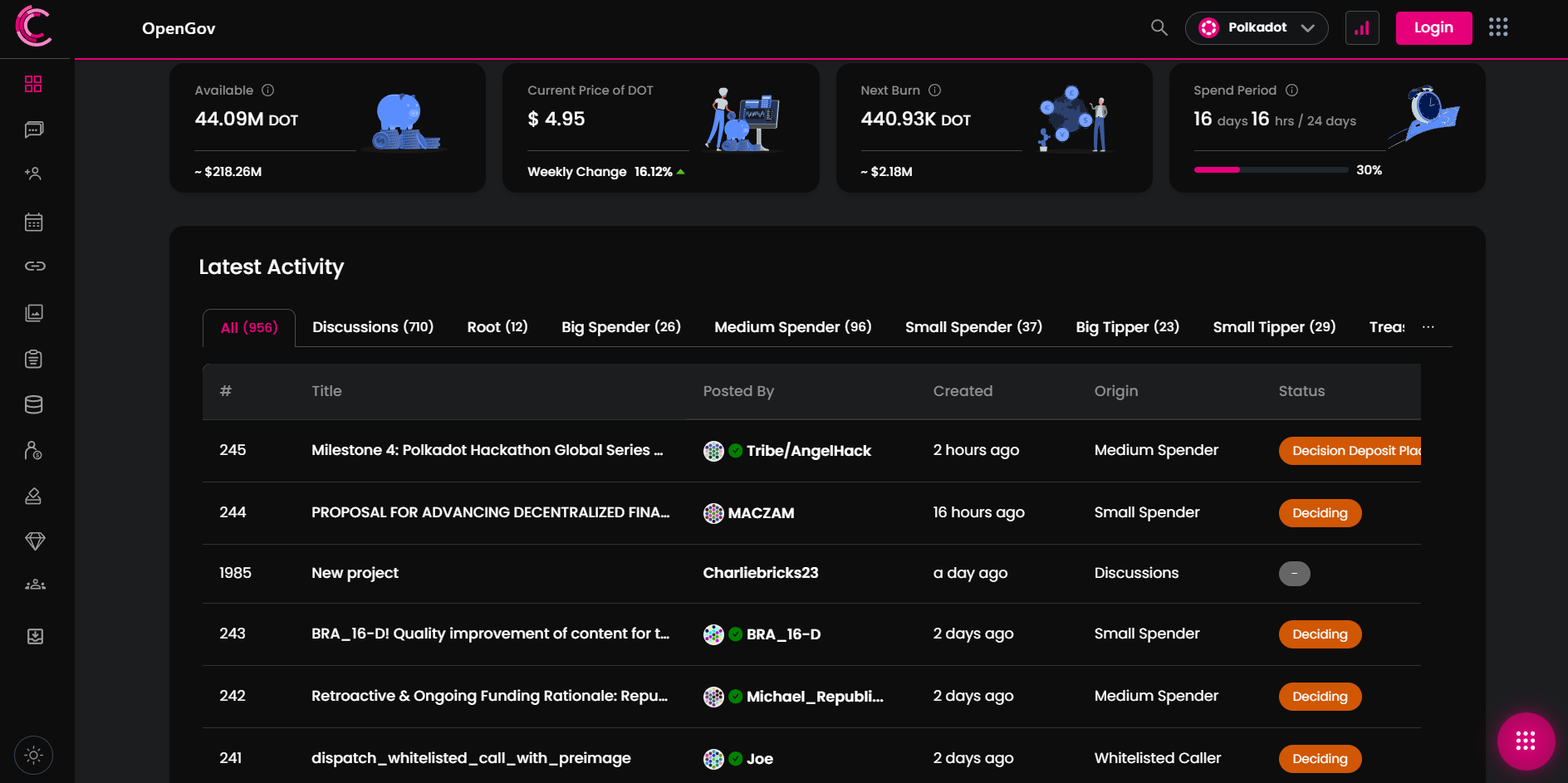
Task: Open the dashboard grid icon in sidebar
Action: [x=33, y=84]
